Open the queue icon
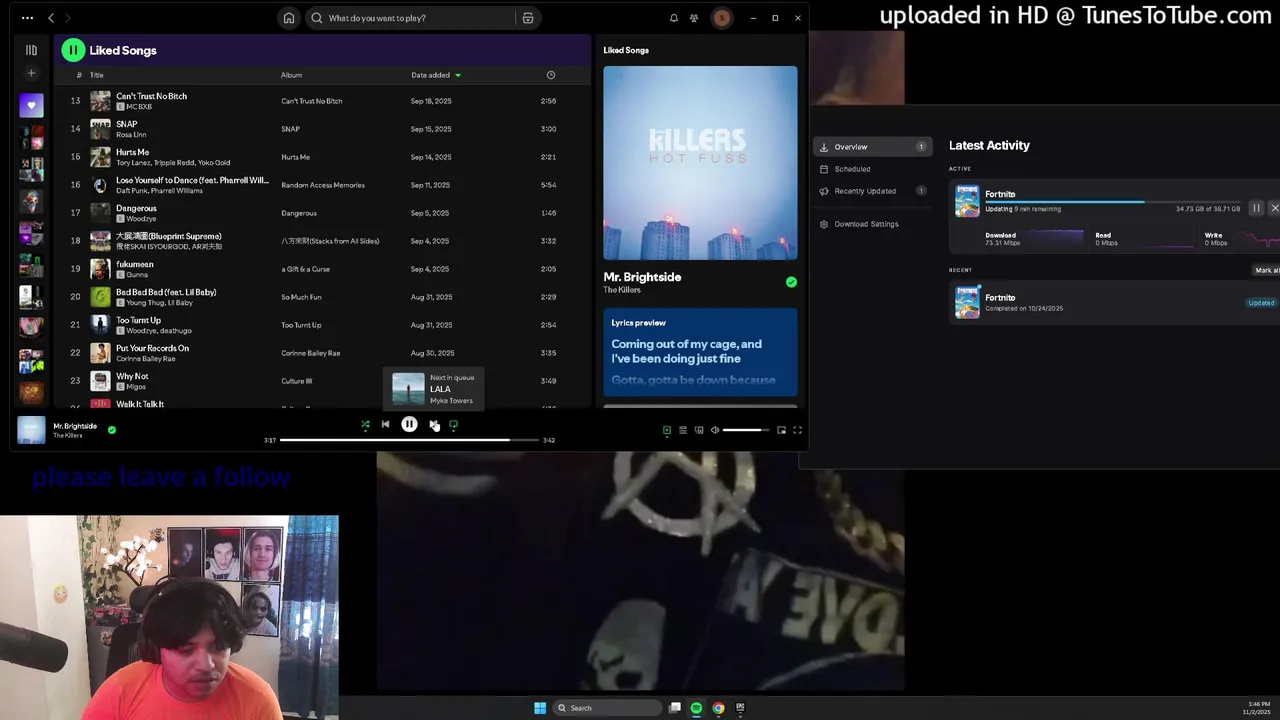 pyautogui.click(x=683, y=430)
